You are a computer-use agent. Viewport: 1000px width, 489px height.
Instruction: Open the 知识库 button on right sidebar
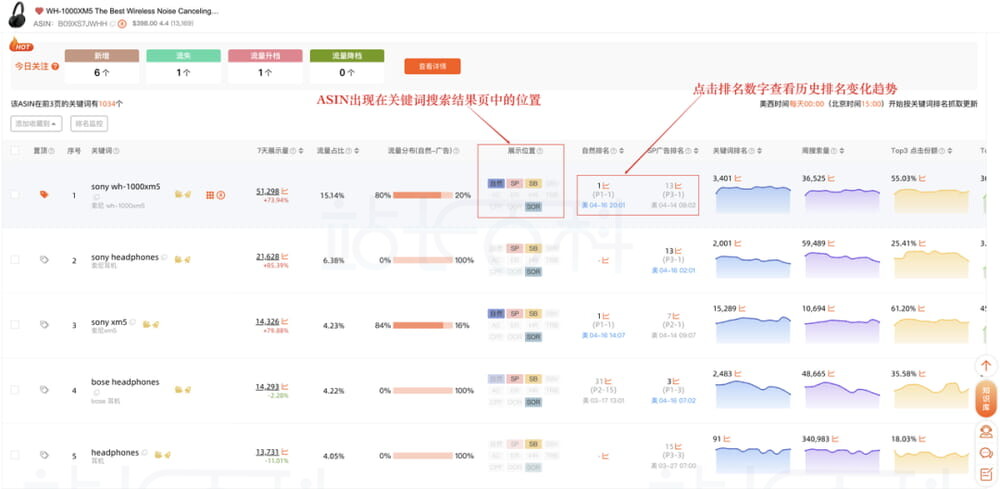click(986, 398)
